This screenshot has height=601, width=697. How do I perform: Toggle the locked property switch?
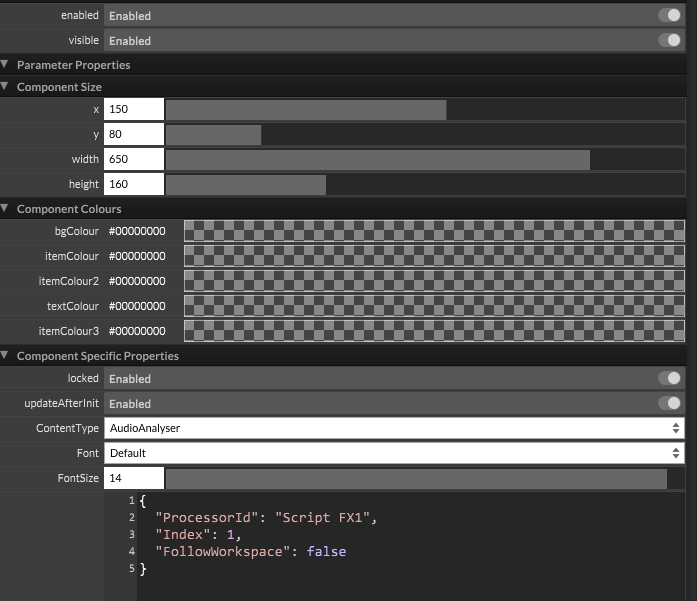[x=669, y=379]
